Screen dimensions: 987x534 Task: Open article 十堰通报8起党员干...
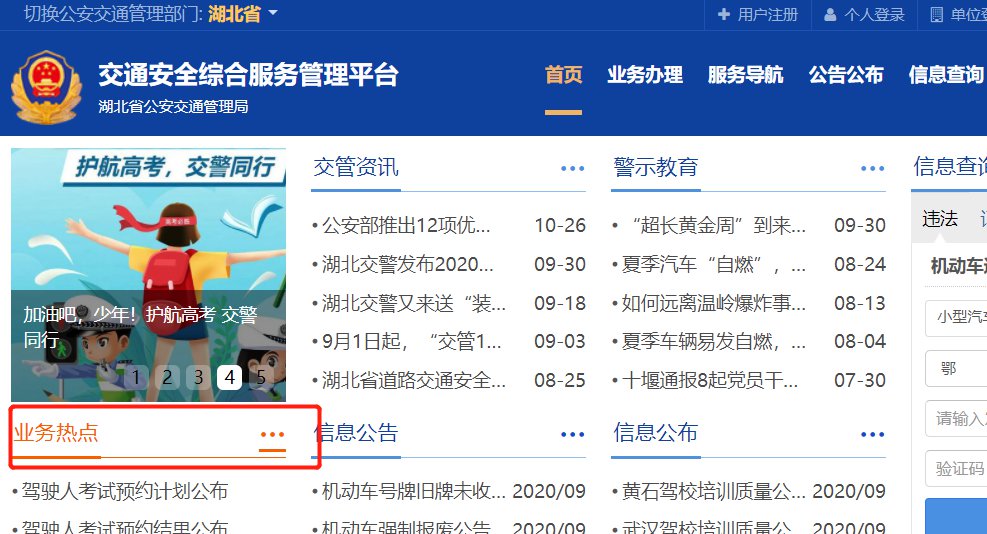click(x=709, y=380)
